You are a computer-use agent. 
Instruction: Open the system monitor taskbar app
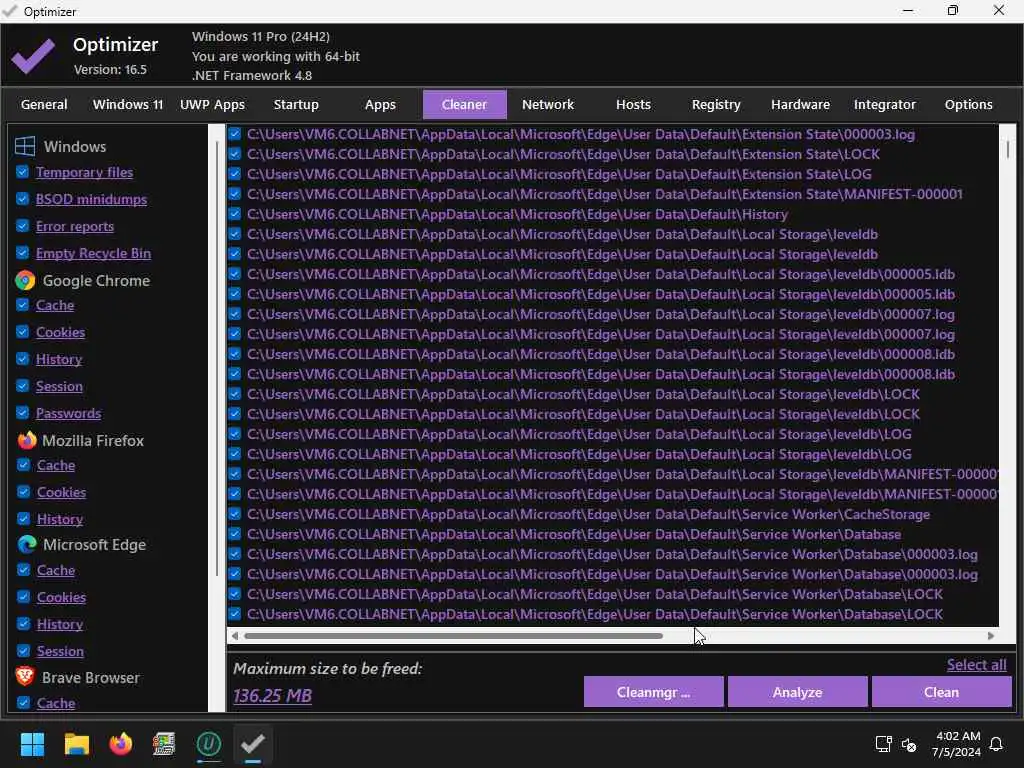(x=164, y=744)
